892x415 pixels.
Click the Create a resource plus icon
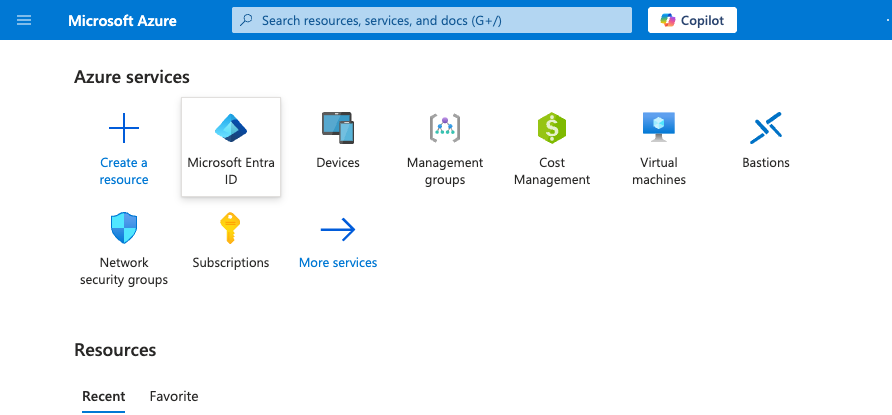[x=124, y=128]
